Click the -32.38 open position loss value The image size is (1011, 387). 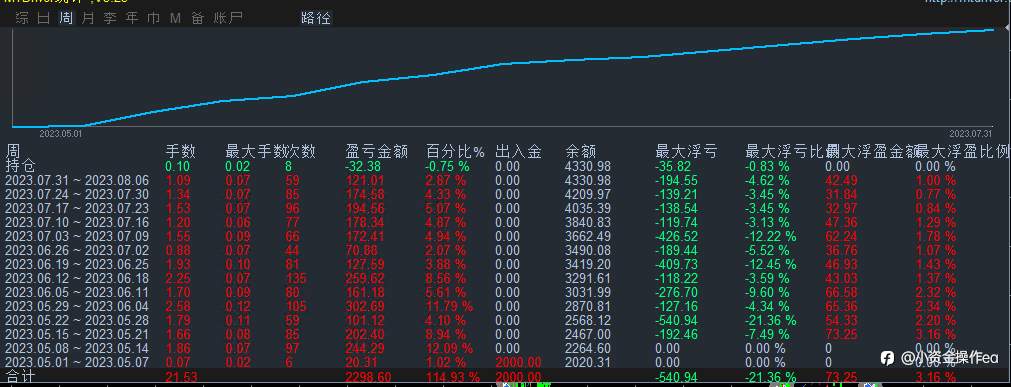click(363, 166)
